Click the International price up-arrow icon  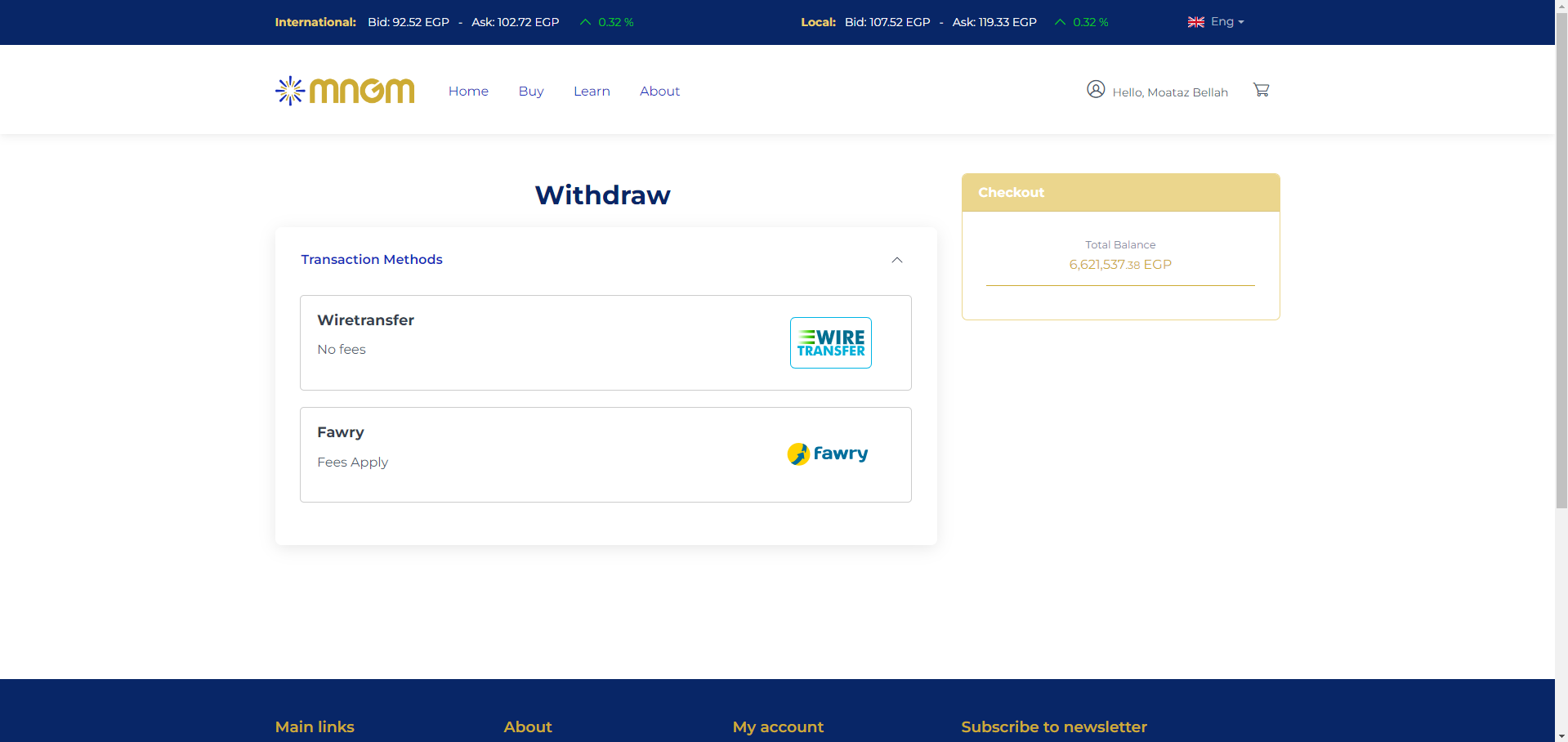[585, 22]
